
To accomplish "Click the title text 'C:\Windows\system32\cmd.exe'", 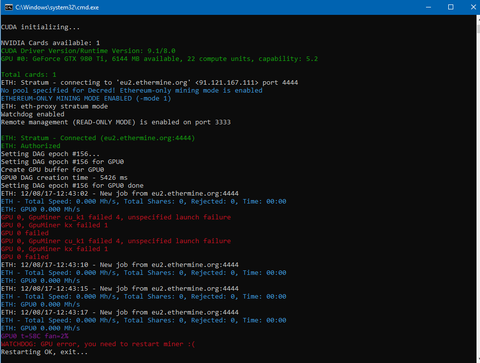I will coord(57,7).
